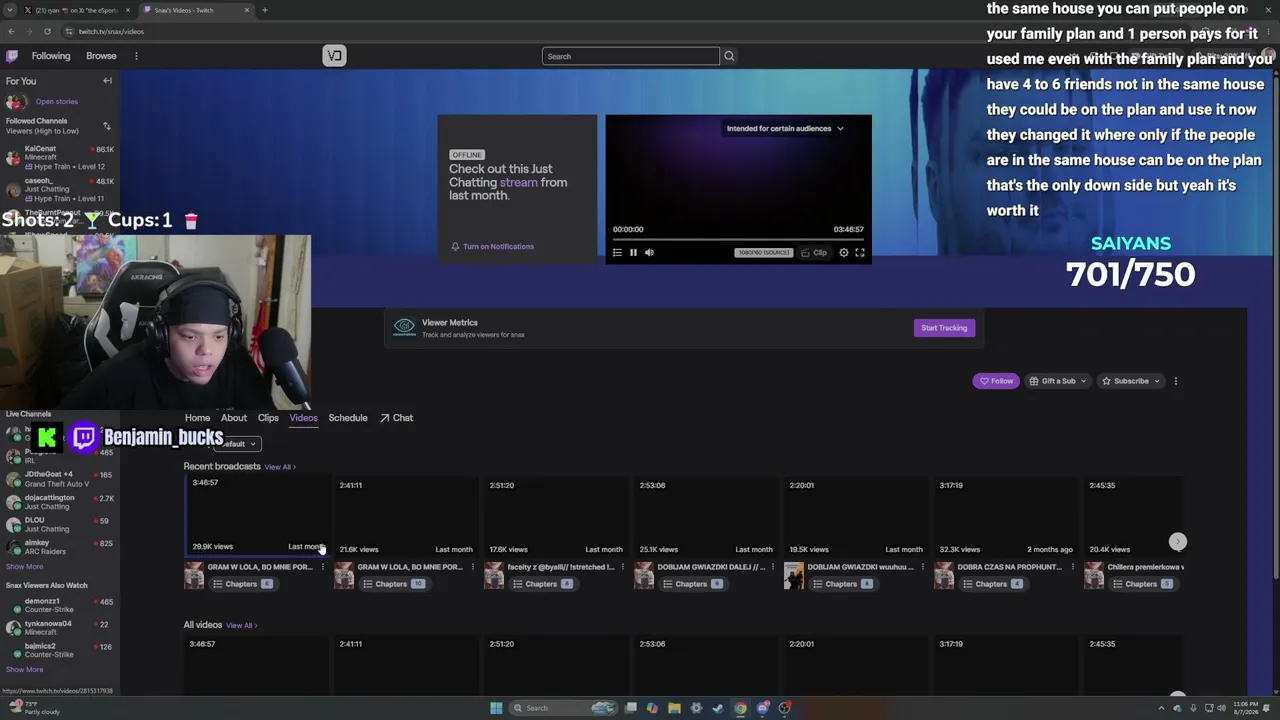The height and width of the screenshot is (720, 1280).
Task: Turn on notifications for the channel
Action: click(492, 246)
